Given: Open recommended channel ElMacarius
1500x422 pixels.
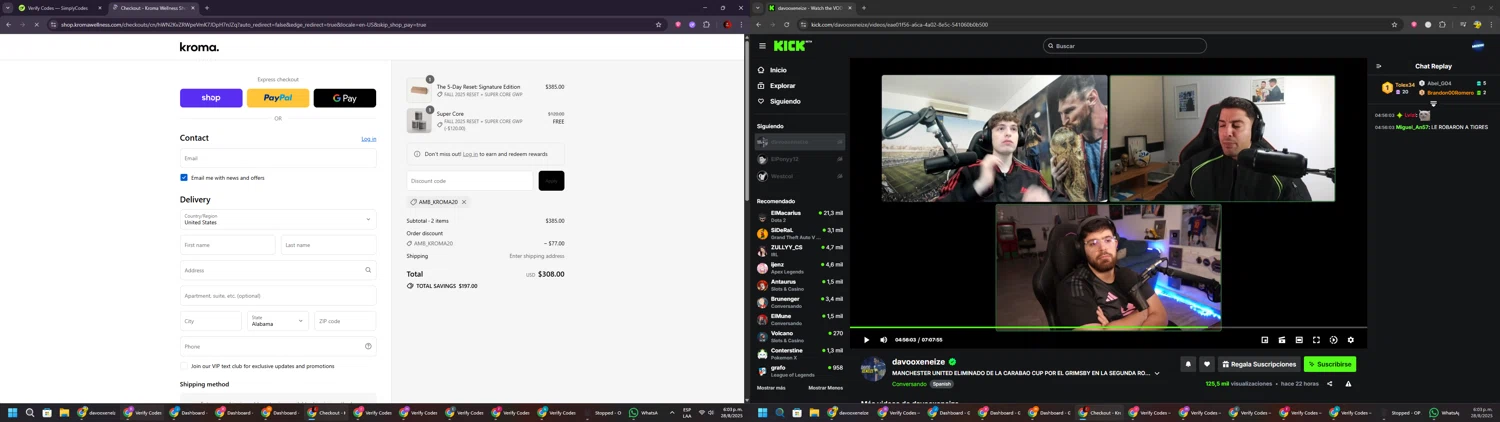Looking at the screenshot, I should pos(800,216).
